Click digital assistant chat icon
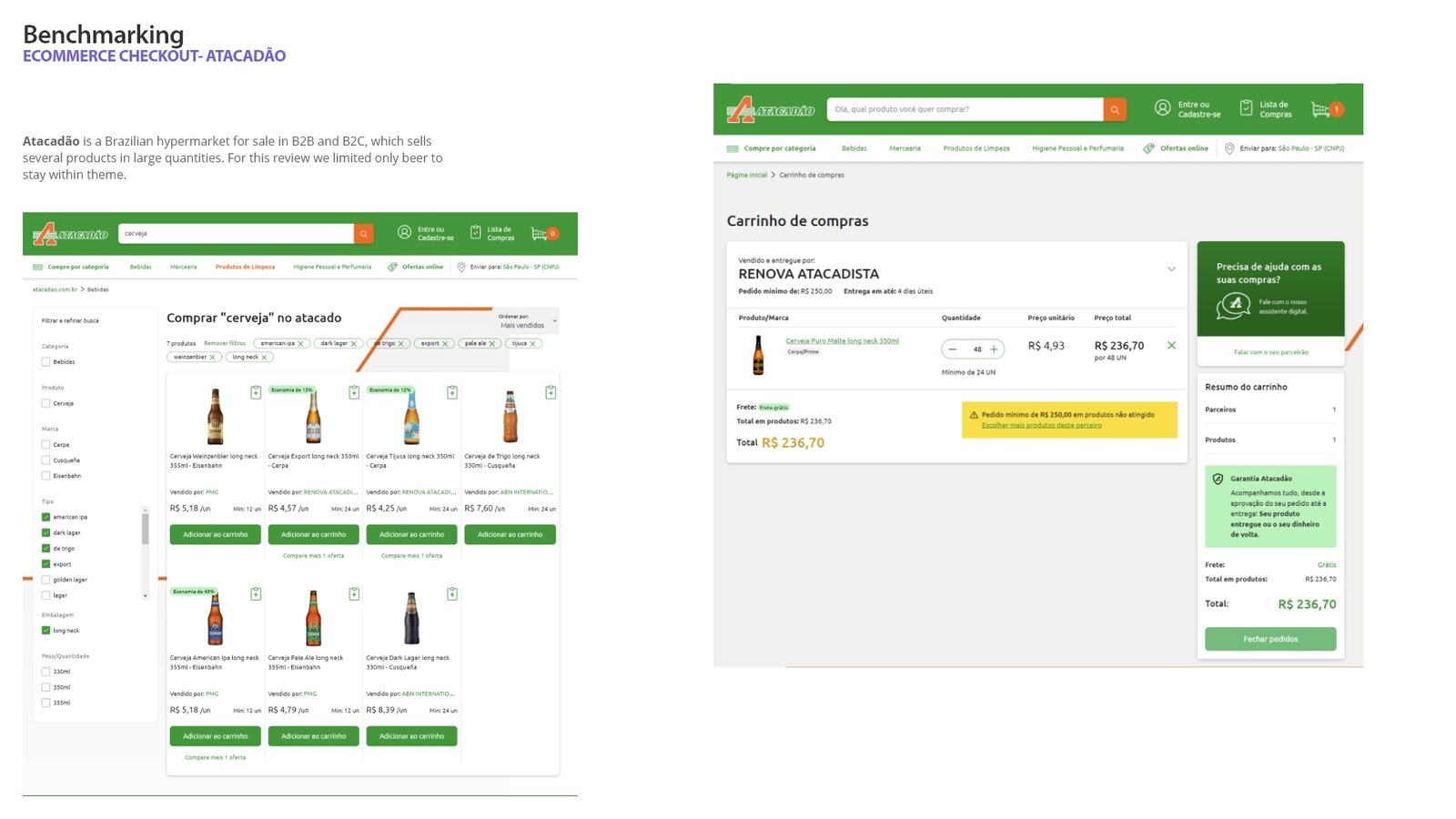 coord(1233,306)
